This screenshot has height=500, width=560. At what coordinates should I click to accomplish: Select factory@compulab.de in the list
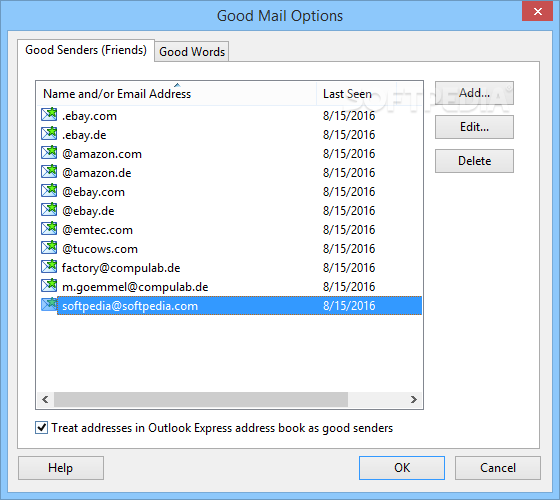(229, 268)
